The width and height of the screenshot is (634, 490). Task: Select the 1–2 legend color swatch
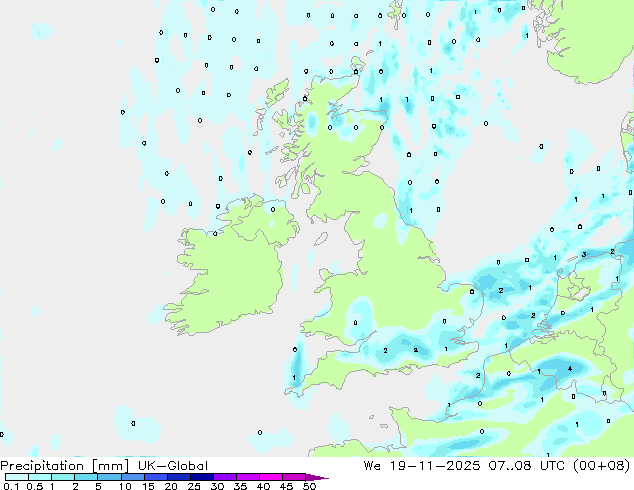coord(63,477)
